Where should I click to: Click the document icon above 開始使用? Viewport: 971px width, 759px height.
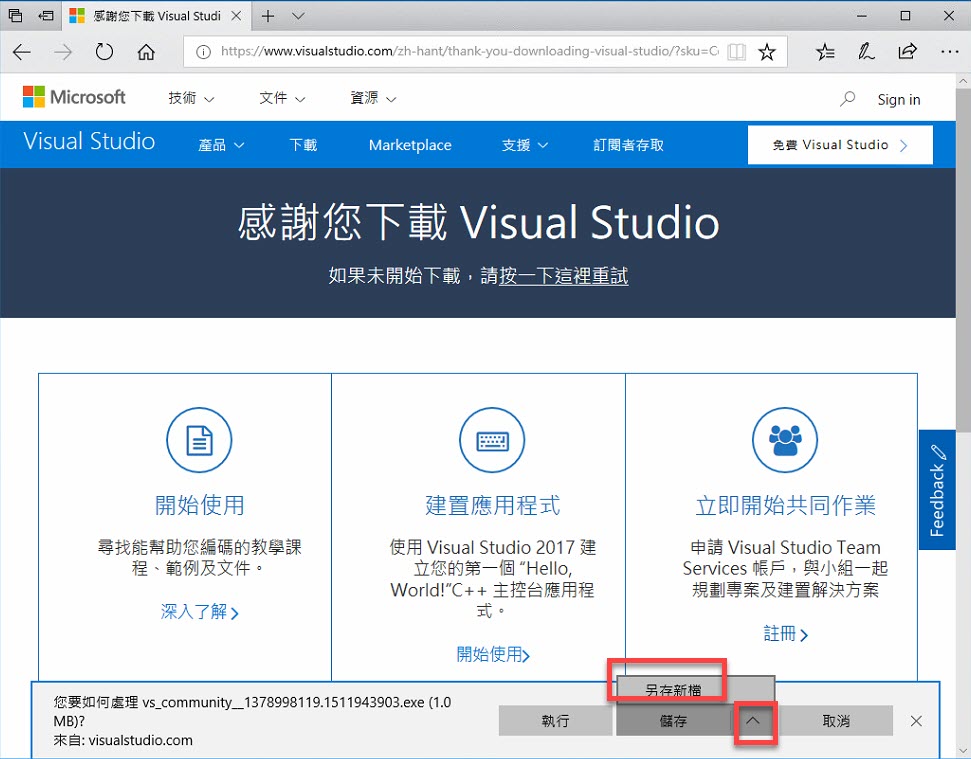(199, 440)
